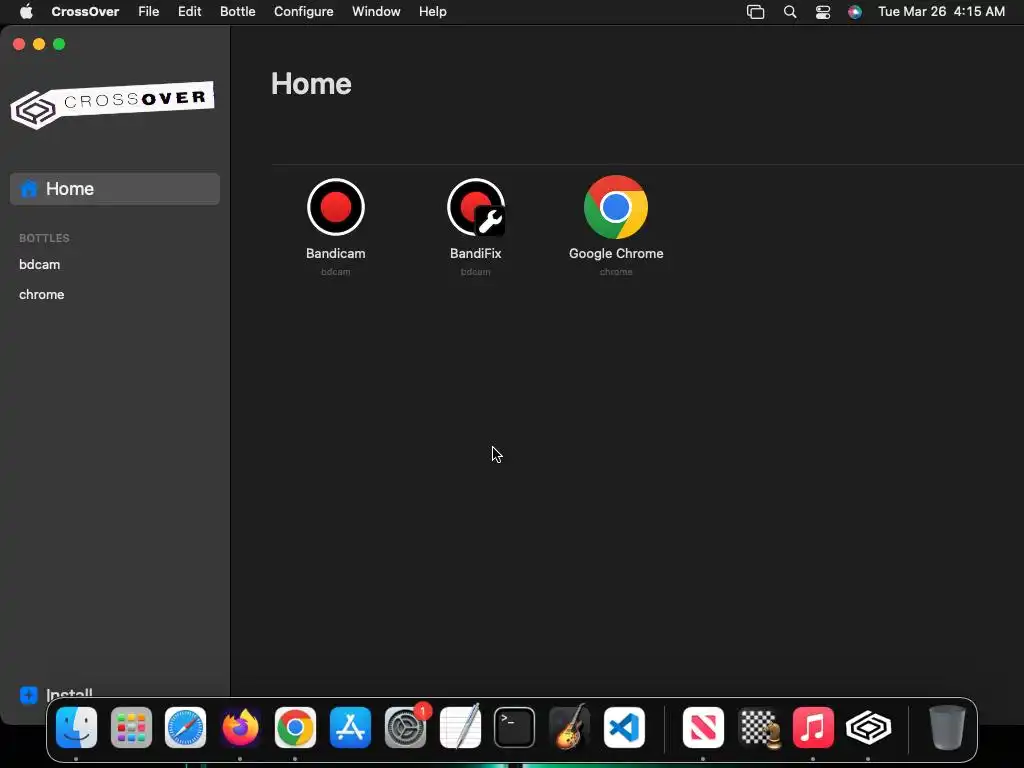Viewport: 1024px width, 768px height.
Task: Open the Configure menu
Action: (304, 12)
